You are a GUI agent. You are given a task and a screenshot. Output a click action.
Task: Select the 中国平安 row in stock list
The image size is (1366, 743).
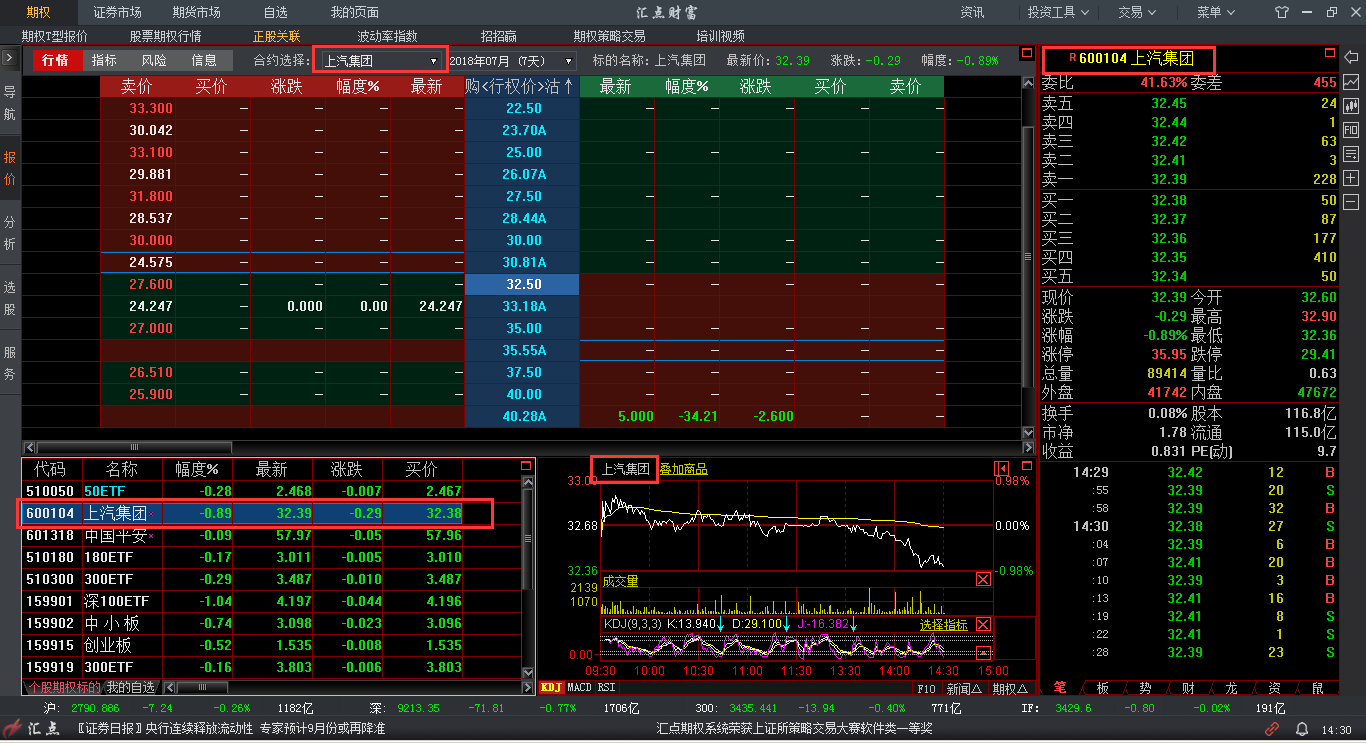pos(272,535)
